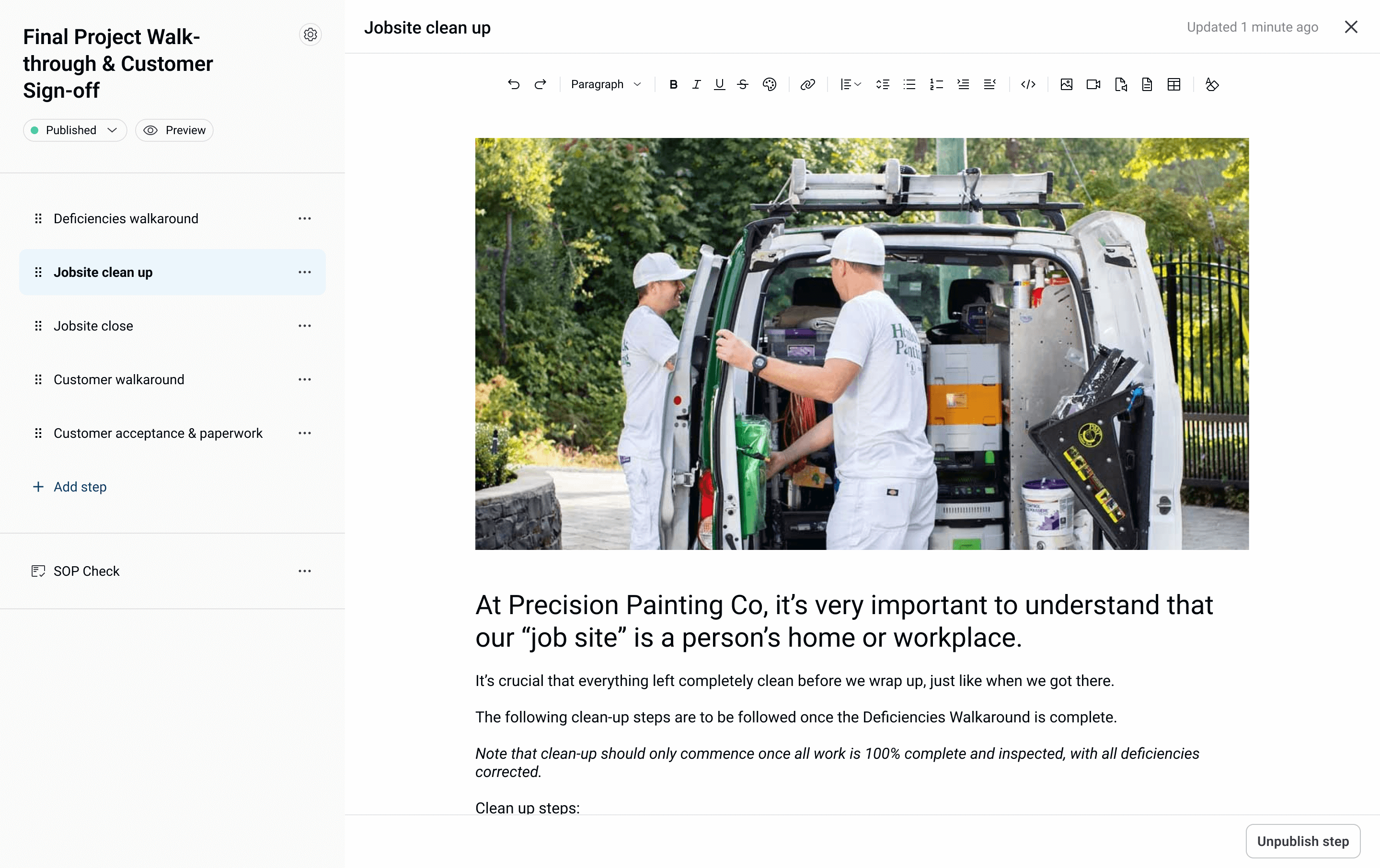Click the Unpublish step button

tap(1302, 841)
